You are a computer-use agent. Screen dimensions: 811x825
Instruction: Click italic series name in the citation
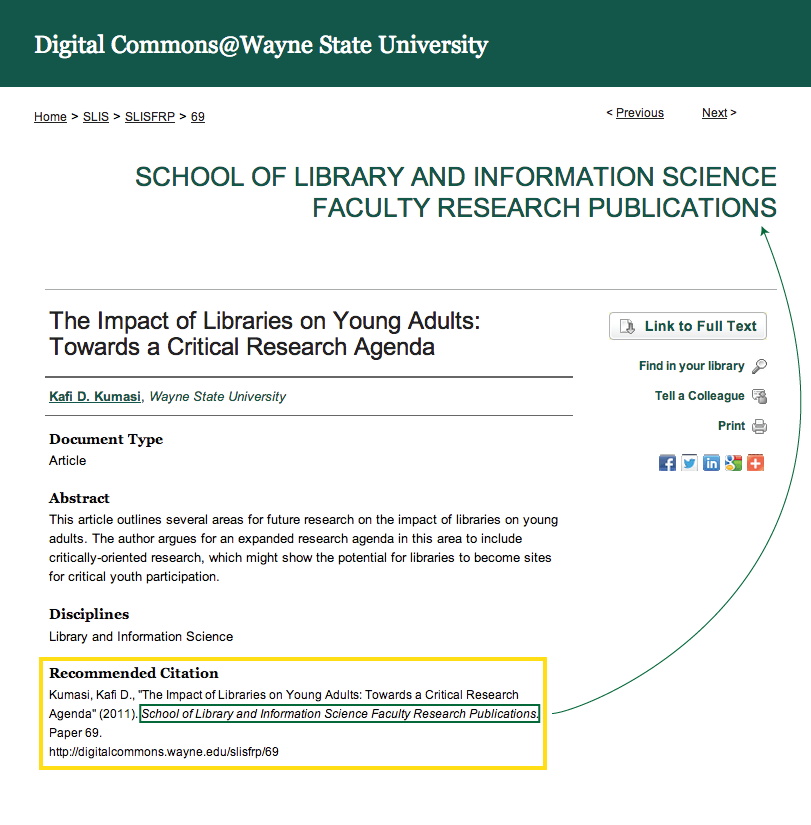339,713
